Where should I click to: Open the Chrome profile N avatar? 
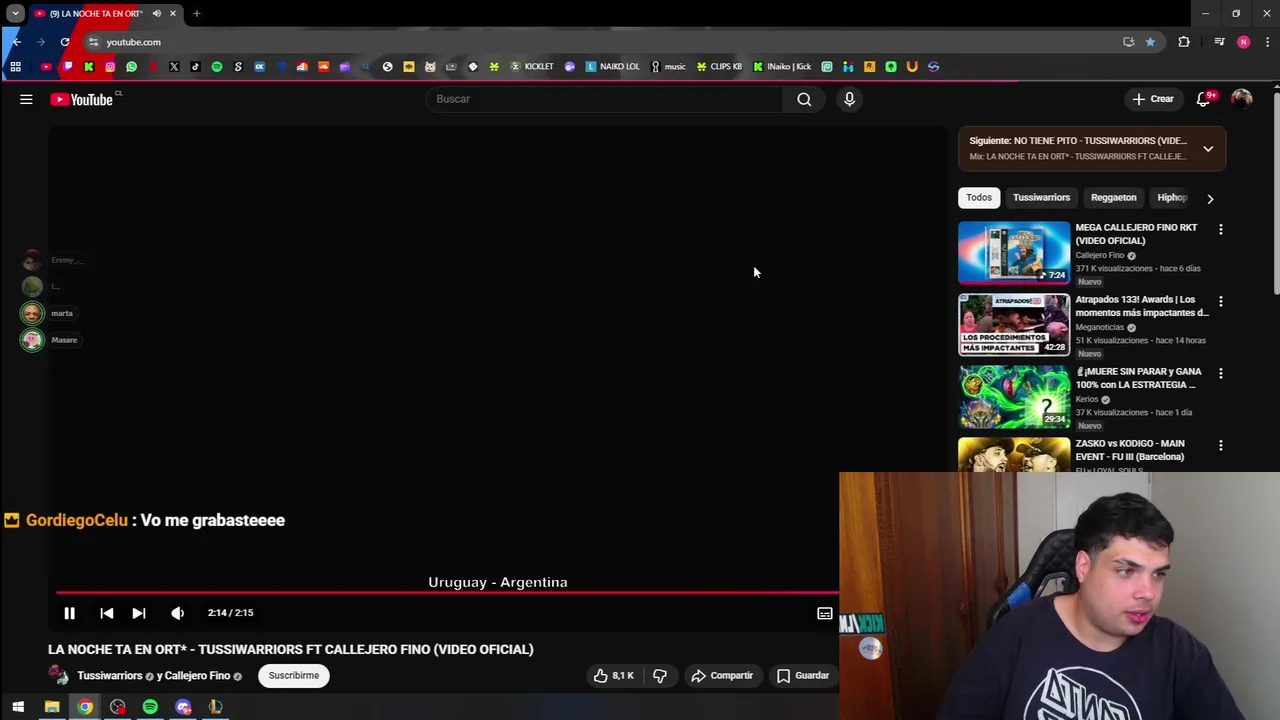click(x=1243, y=42)
